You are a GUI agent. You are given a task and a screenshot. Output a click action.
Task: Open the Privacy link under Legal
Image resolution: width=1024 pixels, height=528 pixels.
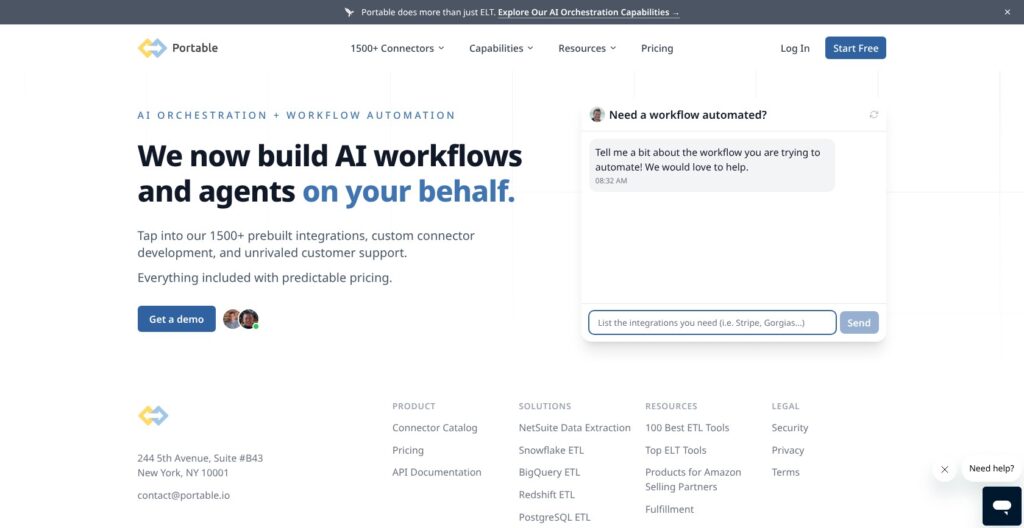click(788, 450)
